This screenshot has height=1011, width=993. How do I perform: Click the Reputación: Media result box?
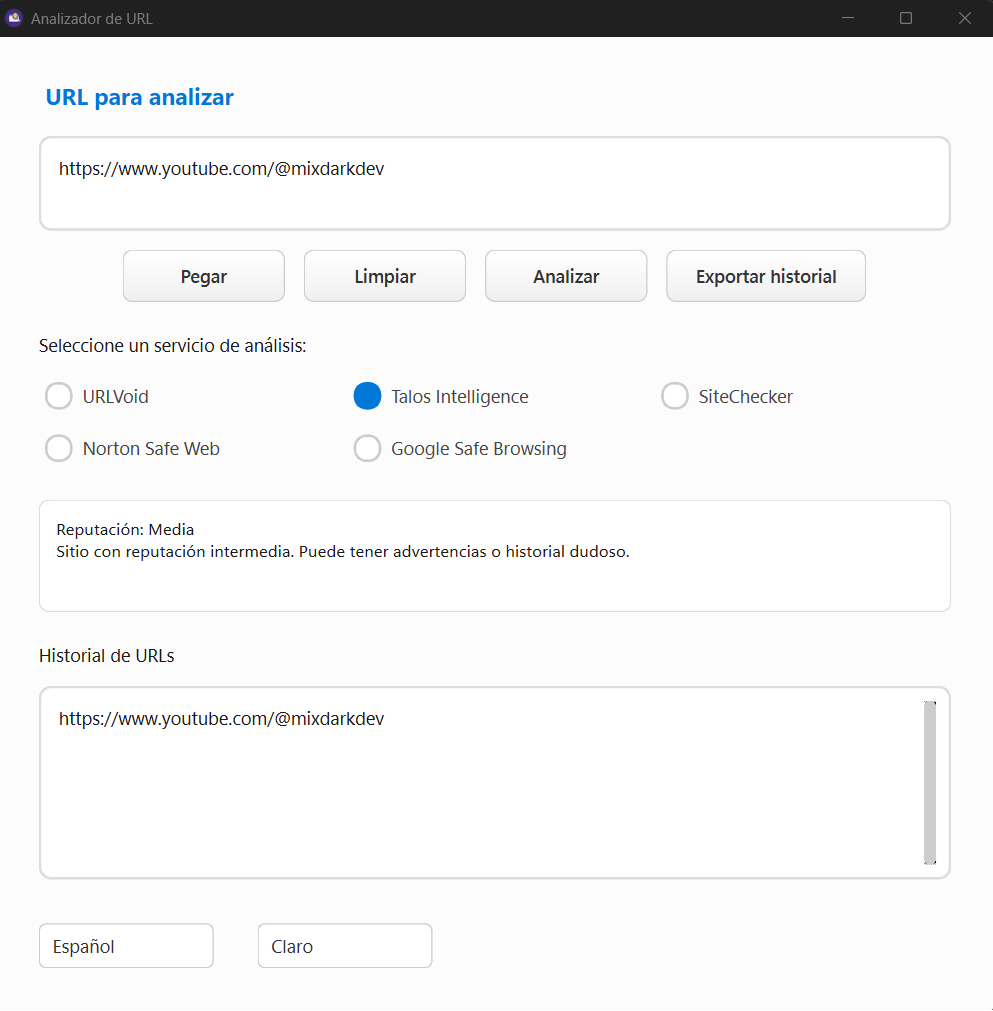(494, 555)
